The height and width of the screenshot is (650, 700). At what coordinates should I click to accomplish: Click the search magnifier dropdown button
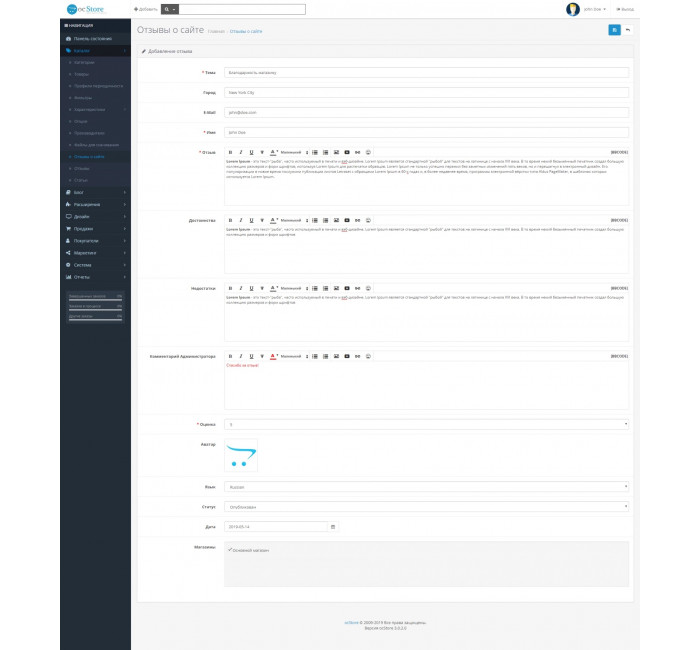[x=170, y=9]
